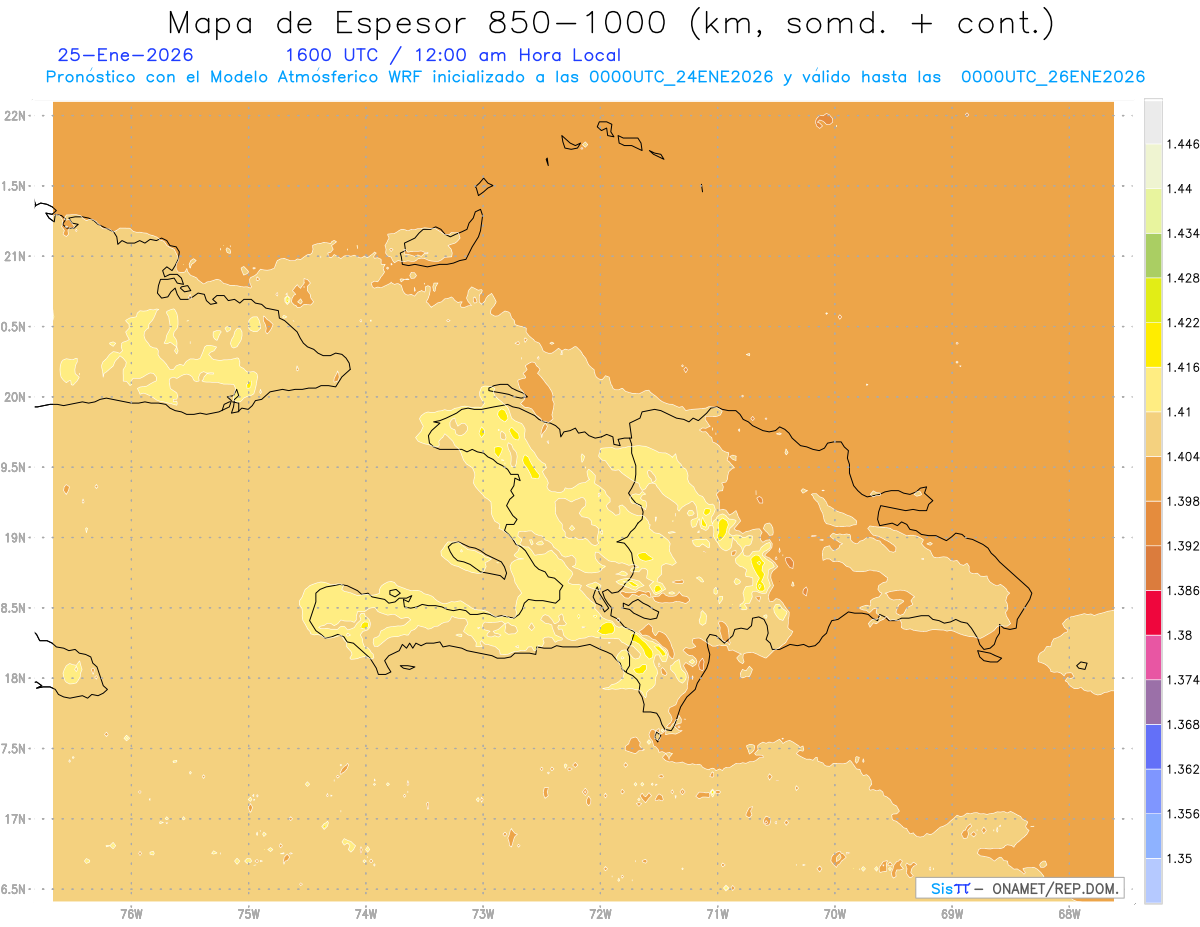Select the orange legend swatch above 1.398

(1153, 478)
